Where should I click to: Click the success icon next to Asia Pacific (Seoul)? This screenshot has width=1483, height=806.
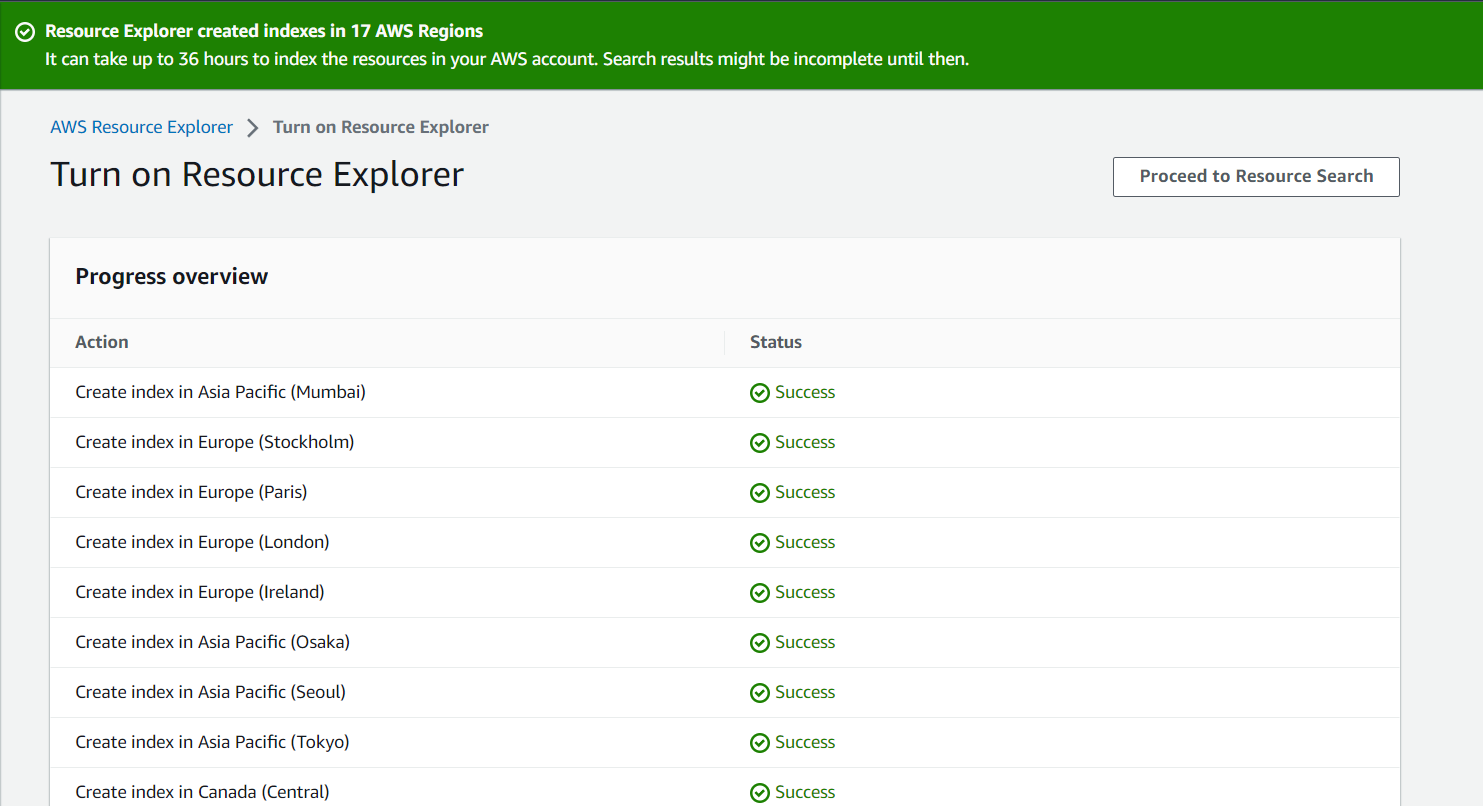760,692
